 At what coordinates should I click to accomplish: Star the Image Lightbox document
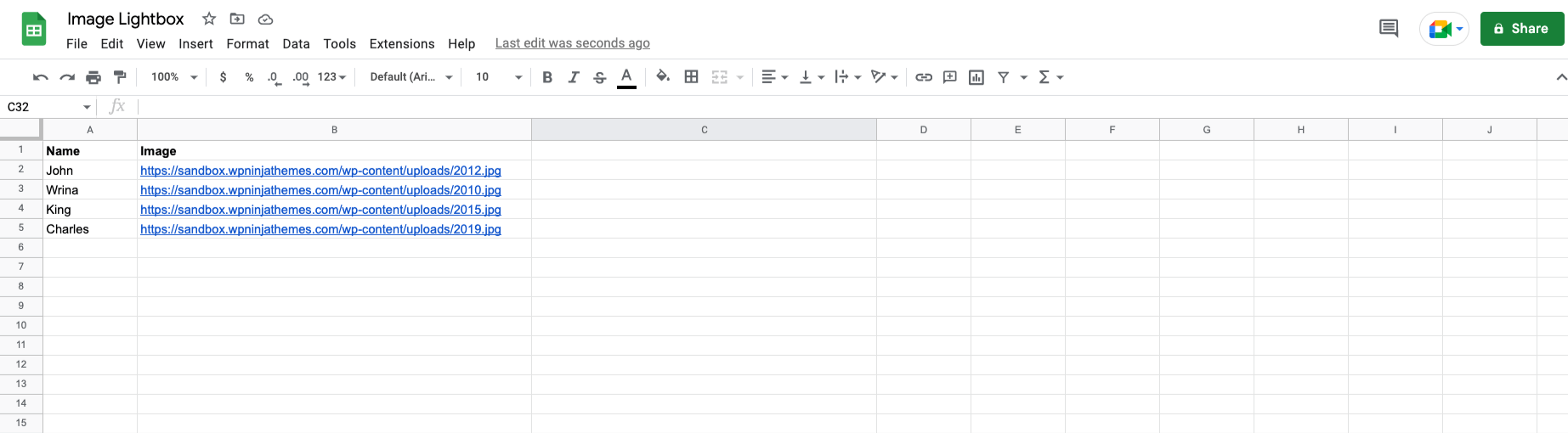[x=209, y=19]
